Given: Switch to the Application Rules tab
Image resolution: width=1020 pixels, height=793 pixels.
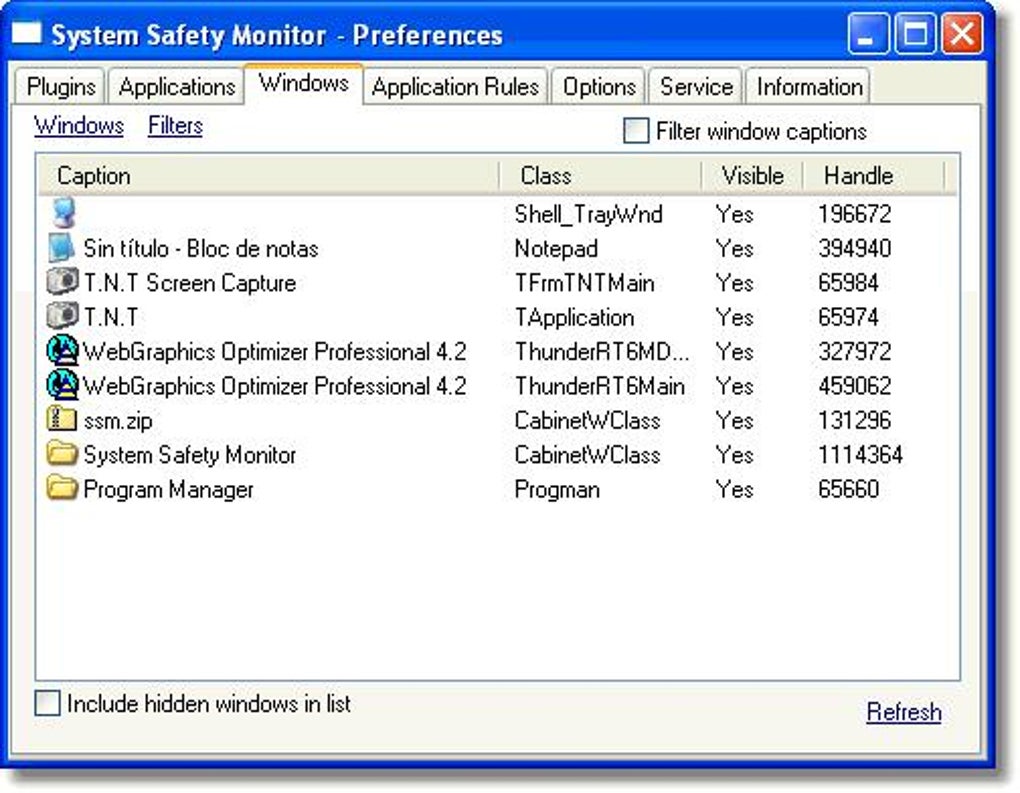Looking at the screenshot, I should (x=455, y=87).
